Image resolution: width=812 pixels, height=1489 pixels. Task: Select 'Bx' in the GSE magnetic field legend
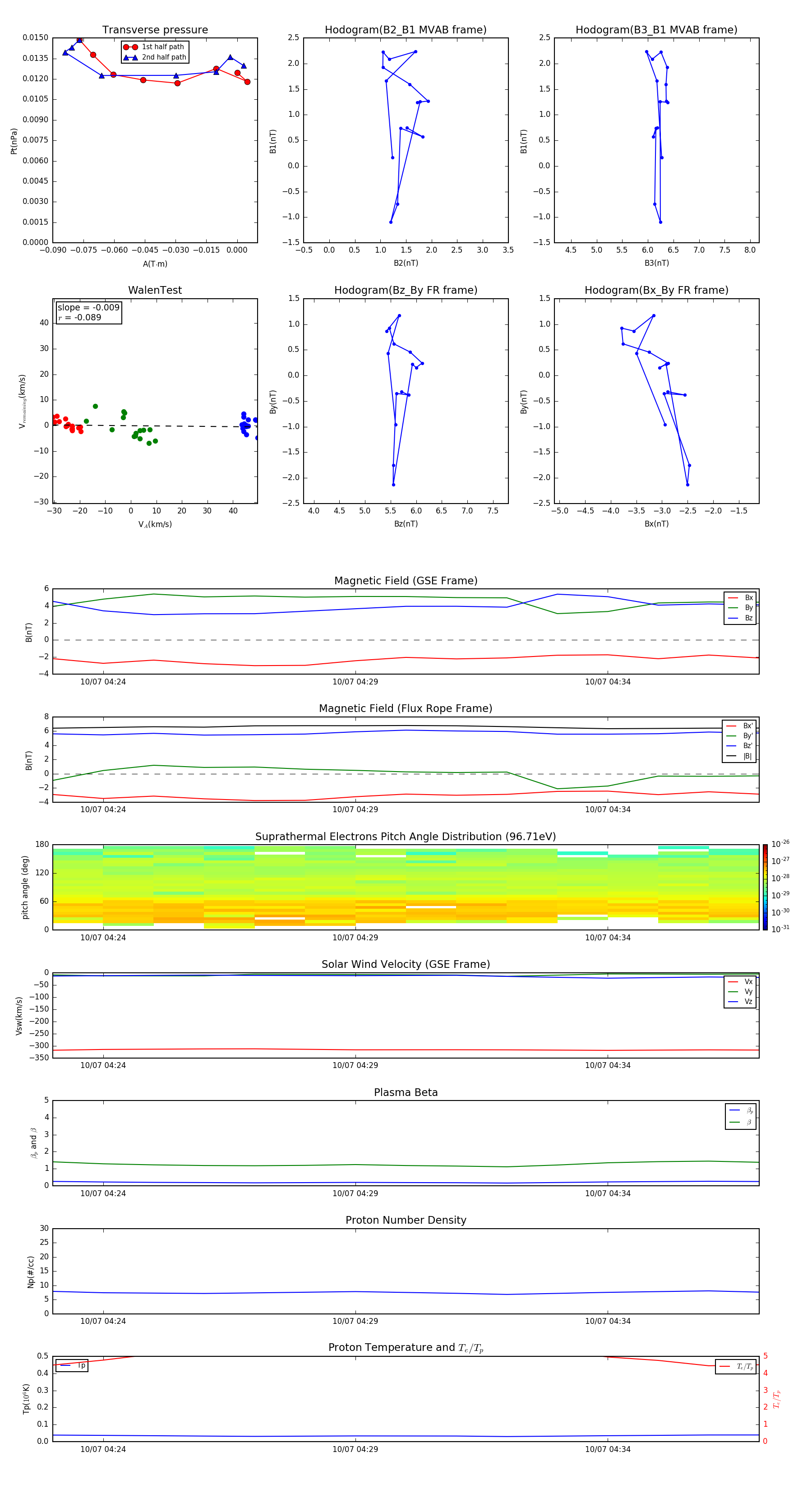coord(742,598)
